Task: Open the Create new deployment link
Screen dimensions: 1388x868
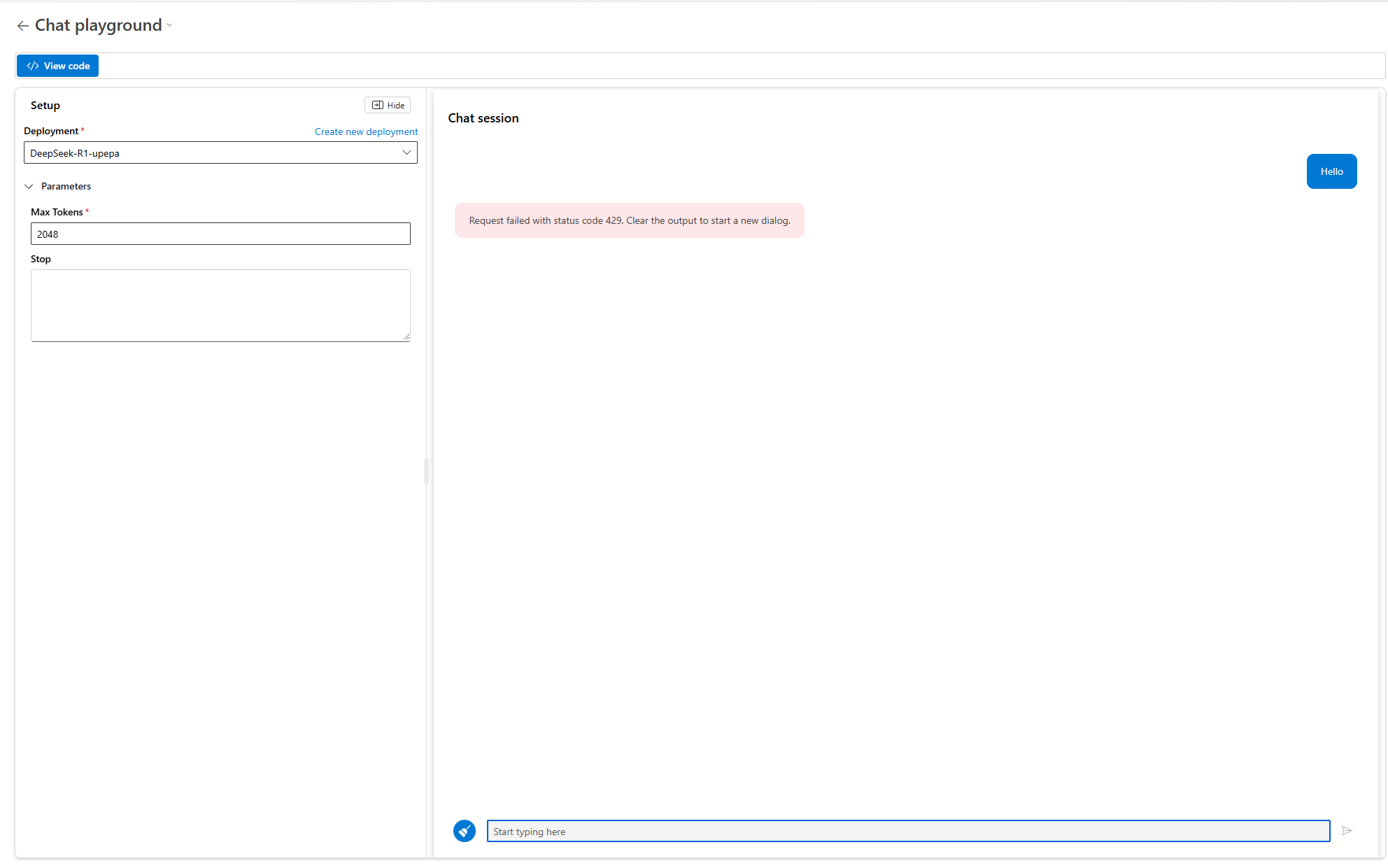Action: 366,131
